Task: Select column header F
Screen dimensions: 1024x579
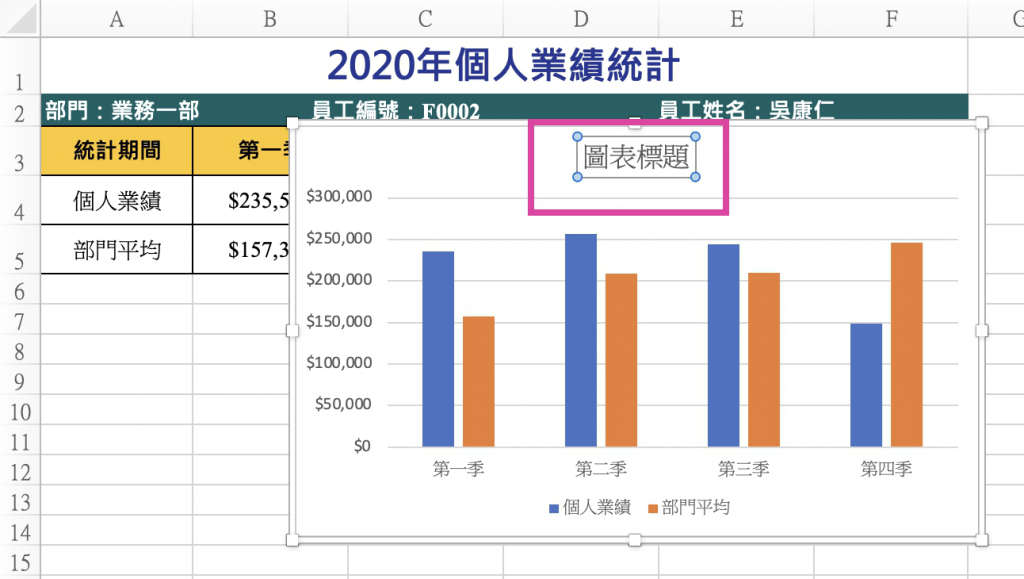Action: click(x=891, y=18)
